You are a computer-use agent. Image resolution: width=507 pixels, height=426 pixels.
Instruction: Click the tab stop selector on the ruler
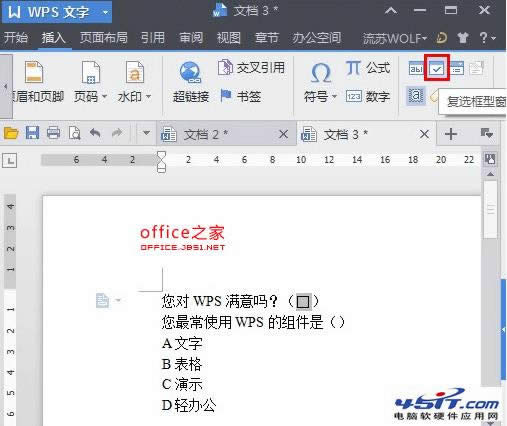pos(9,161)
